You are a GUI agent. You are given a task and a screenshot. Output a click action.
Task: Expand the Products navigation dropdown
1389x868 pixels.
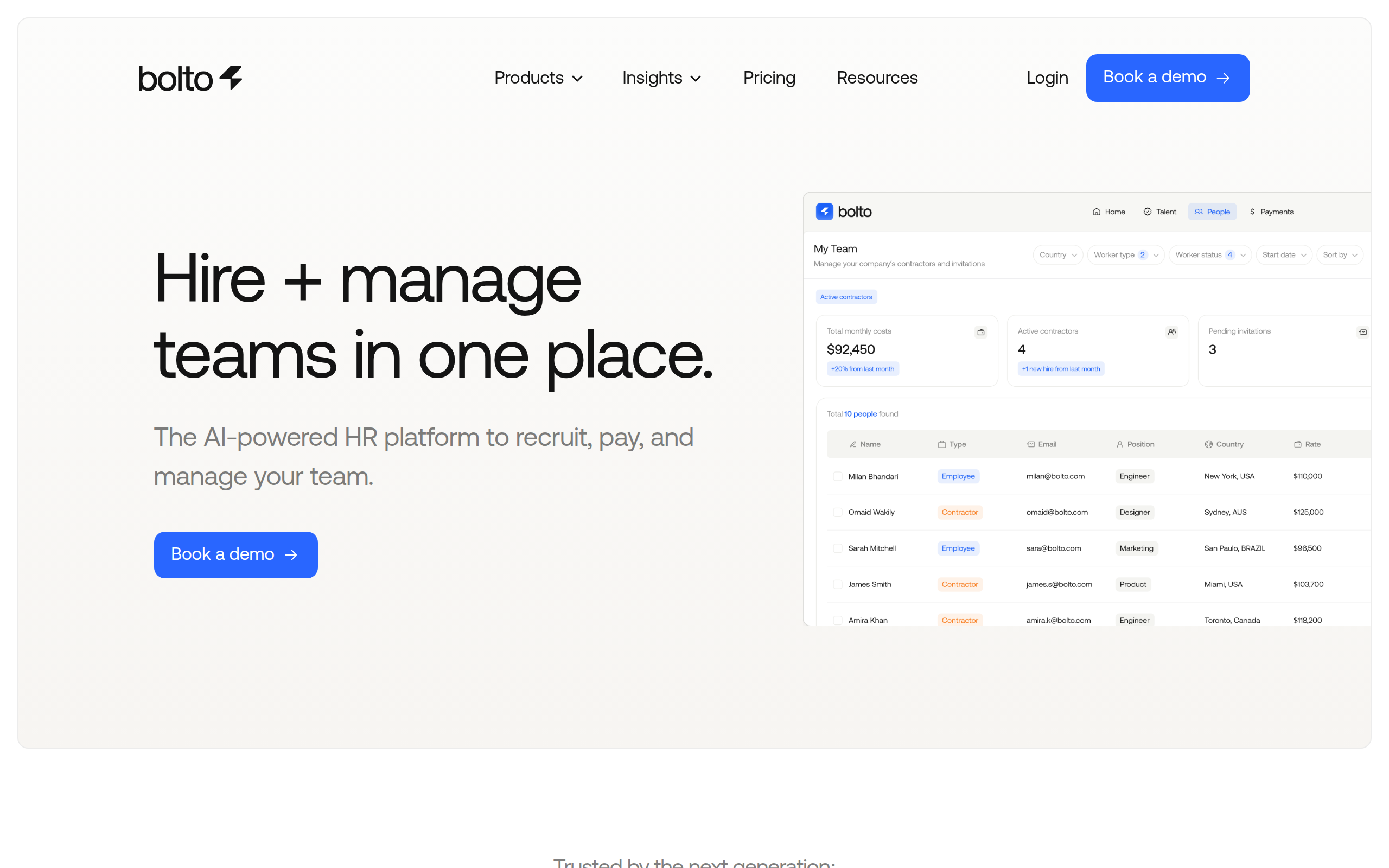538,78
